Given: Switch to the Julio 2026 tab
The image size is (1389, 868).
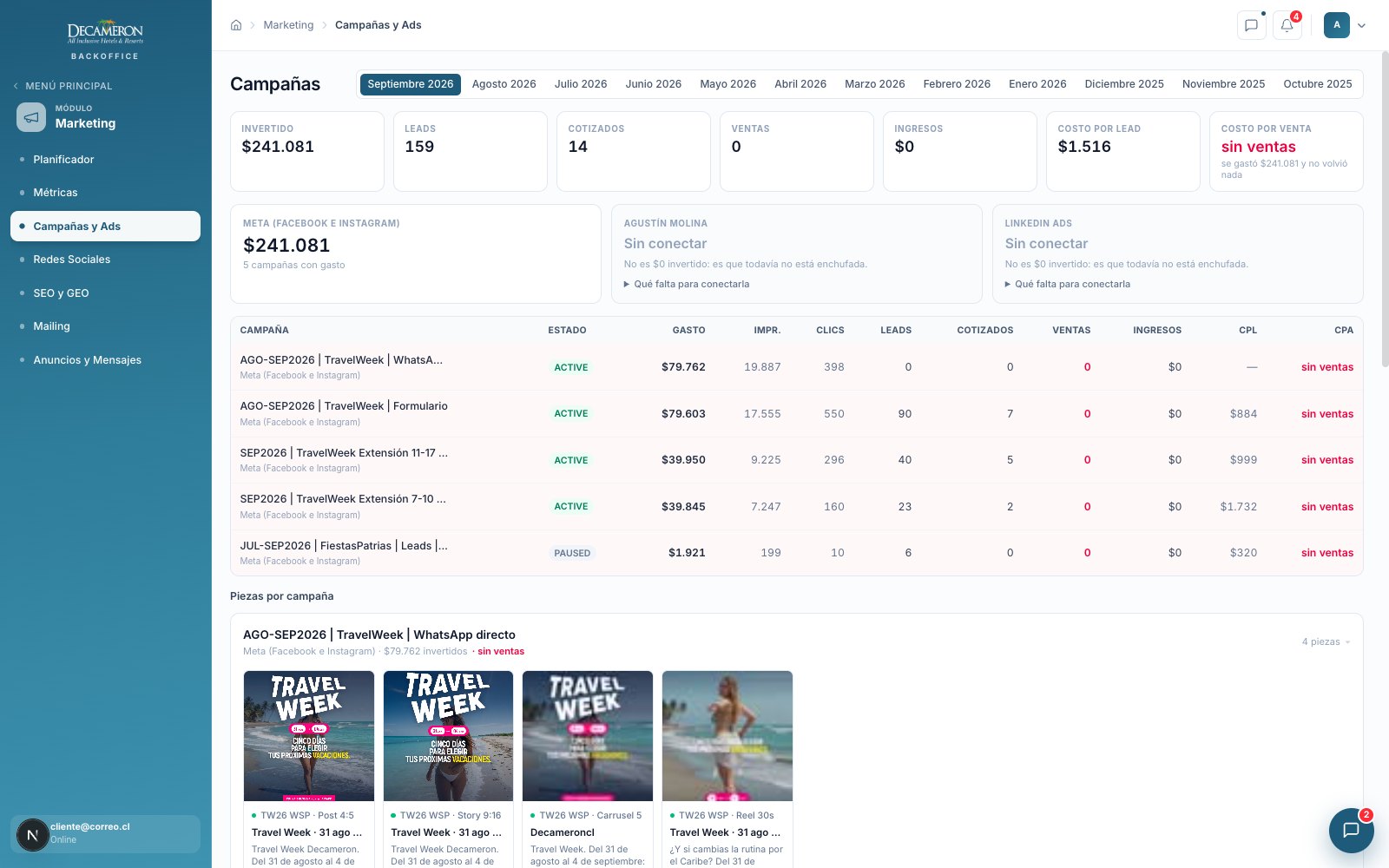Looking at the screenshot, I should pyautogui.click(x=581, y=84).
